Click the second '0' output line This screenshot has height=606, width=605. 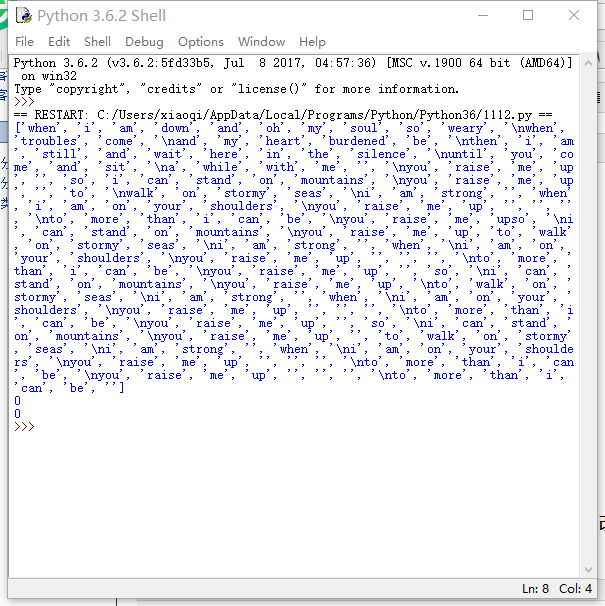pyautogui.click(x=17, y=414)
